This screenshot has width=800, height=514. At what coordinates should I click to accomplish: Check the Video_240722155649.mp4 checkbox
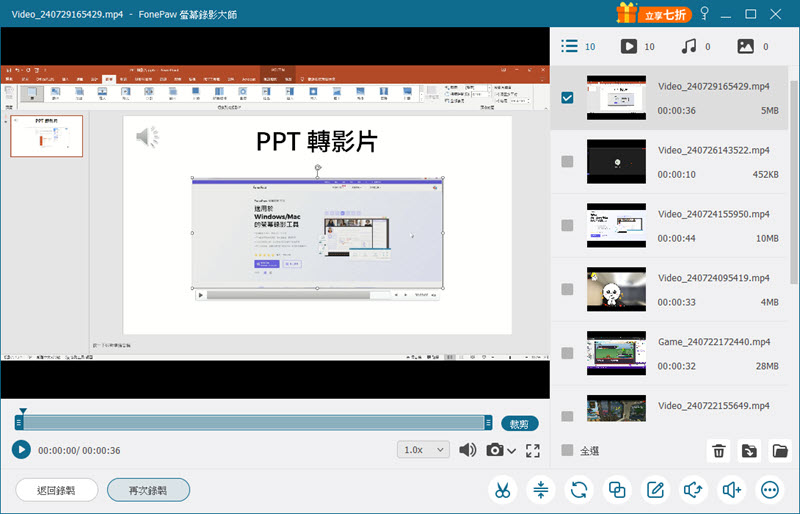(x=567, y=416)
